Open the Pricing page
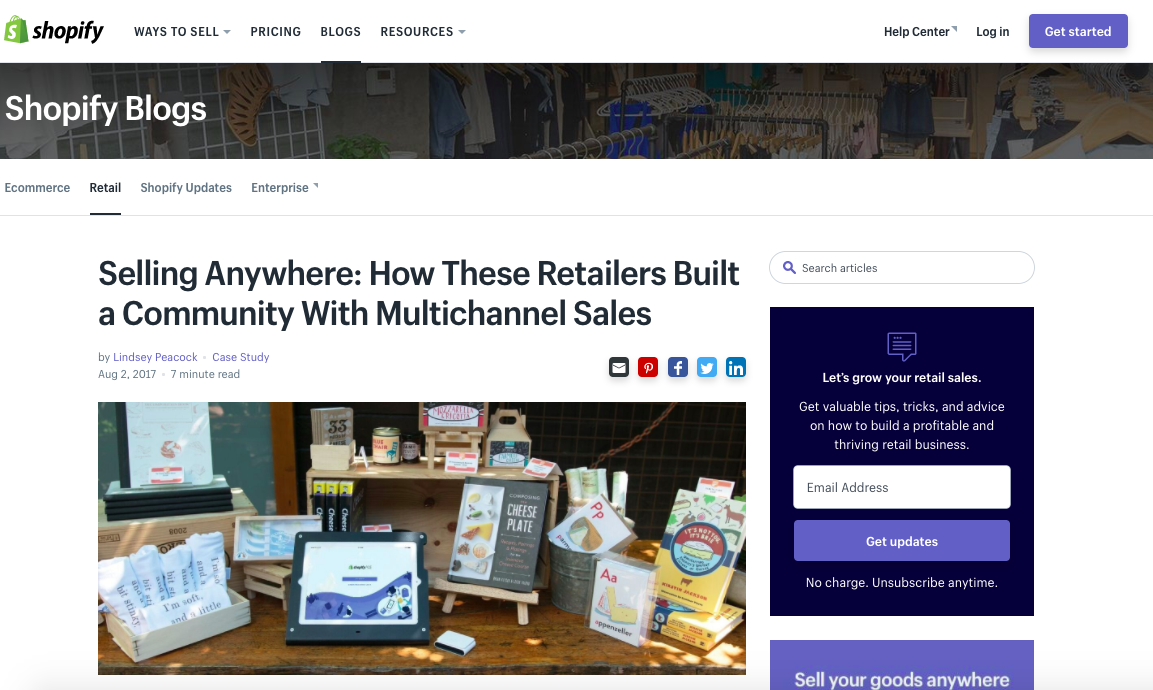This screenshot has width=1153, height=690. 276,32
